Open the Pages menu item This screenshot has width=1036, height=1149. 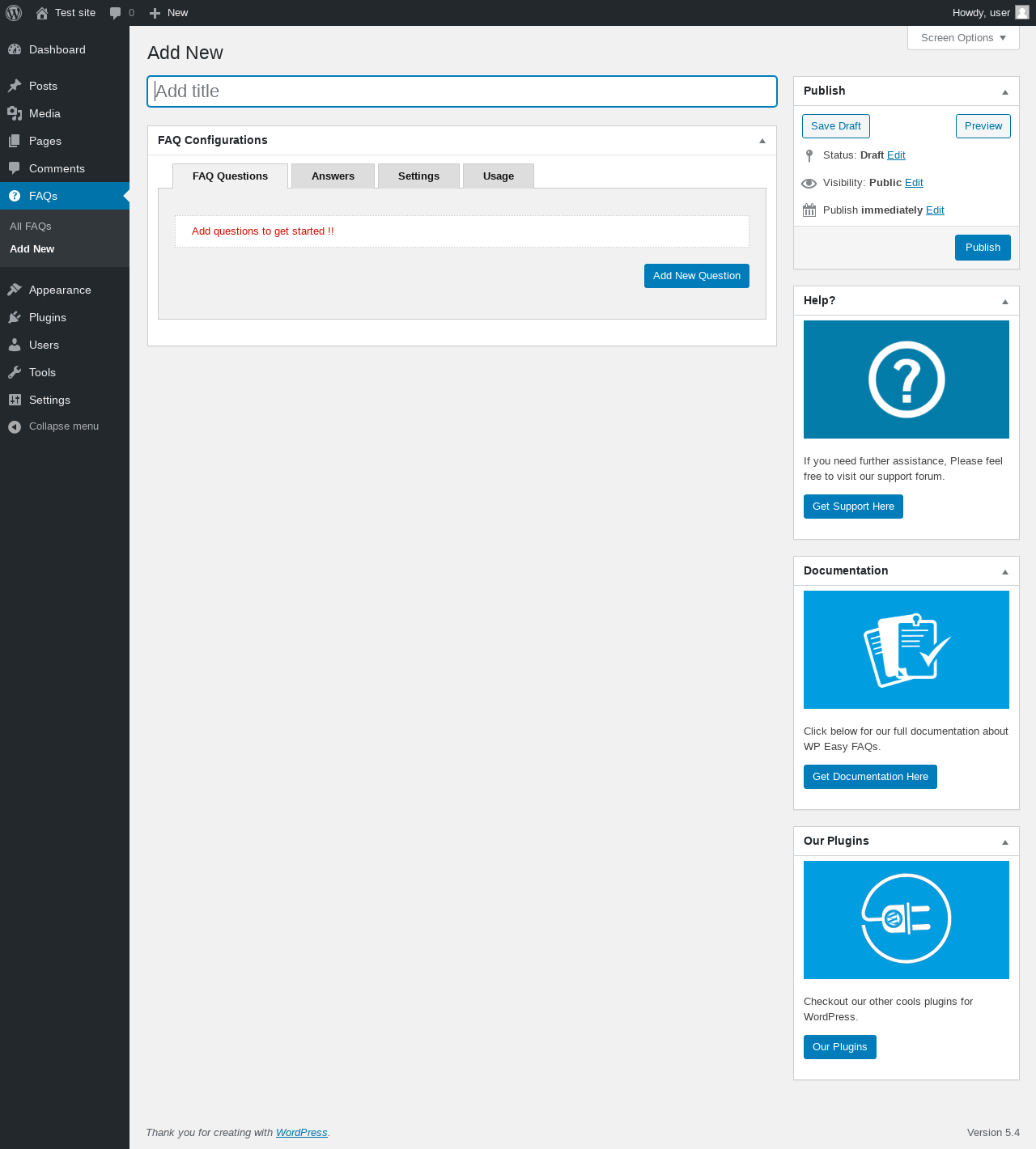65,141
